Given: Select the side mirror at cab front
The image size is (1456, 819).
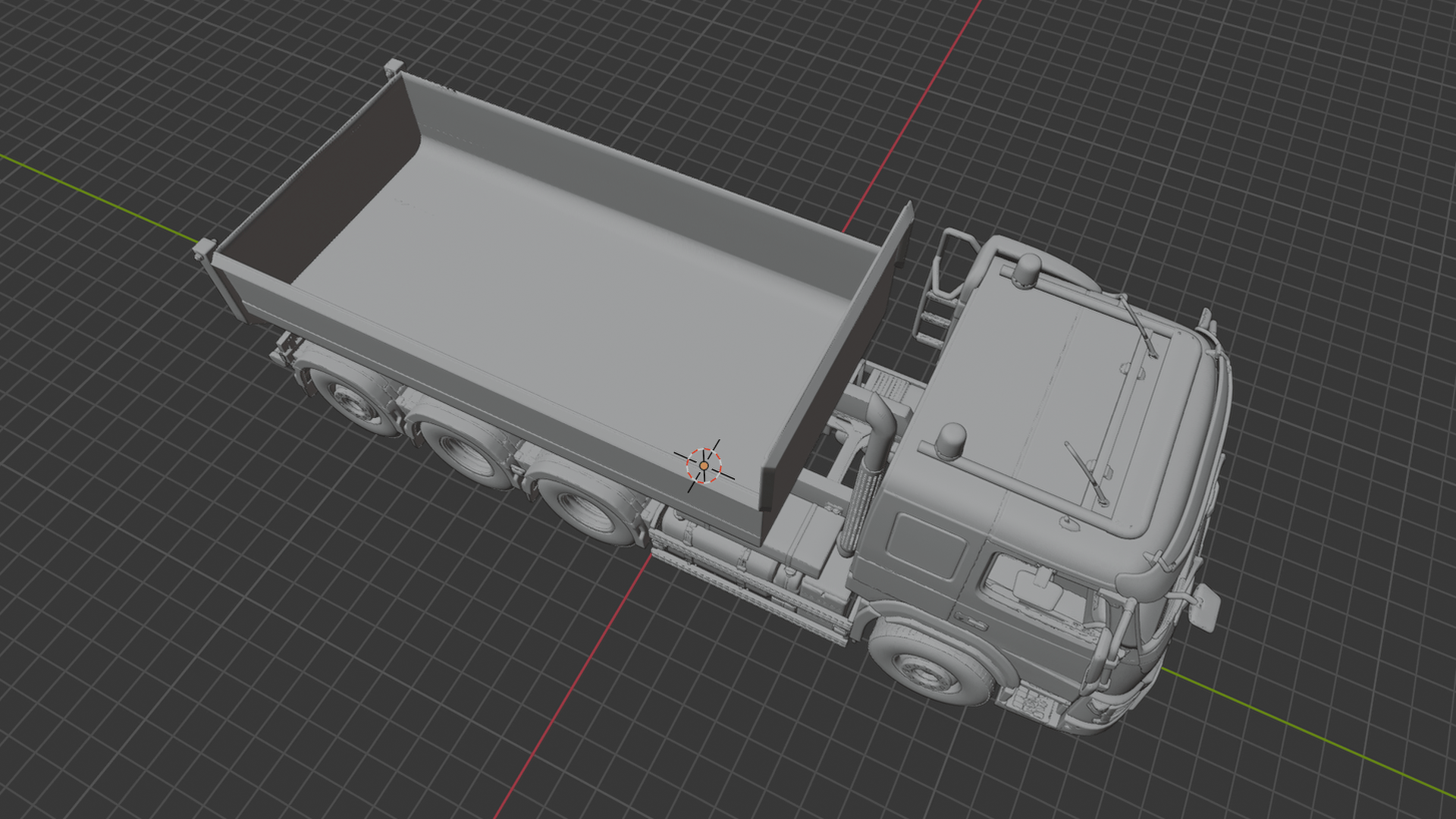Looking at the screenshot, I should tap(1204, 607).
